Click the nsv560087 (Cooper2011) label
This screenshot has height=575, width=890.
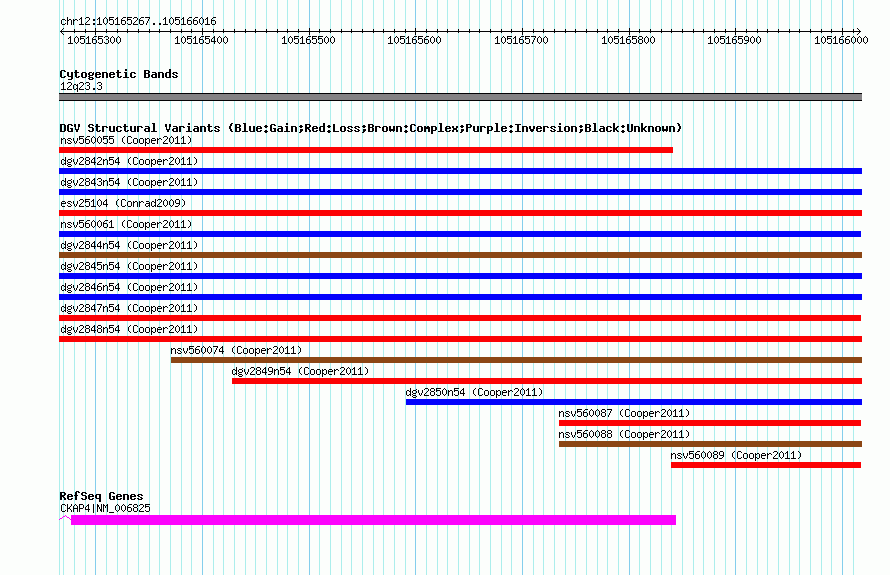pyautogui.click(x=624, y=413)
